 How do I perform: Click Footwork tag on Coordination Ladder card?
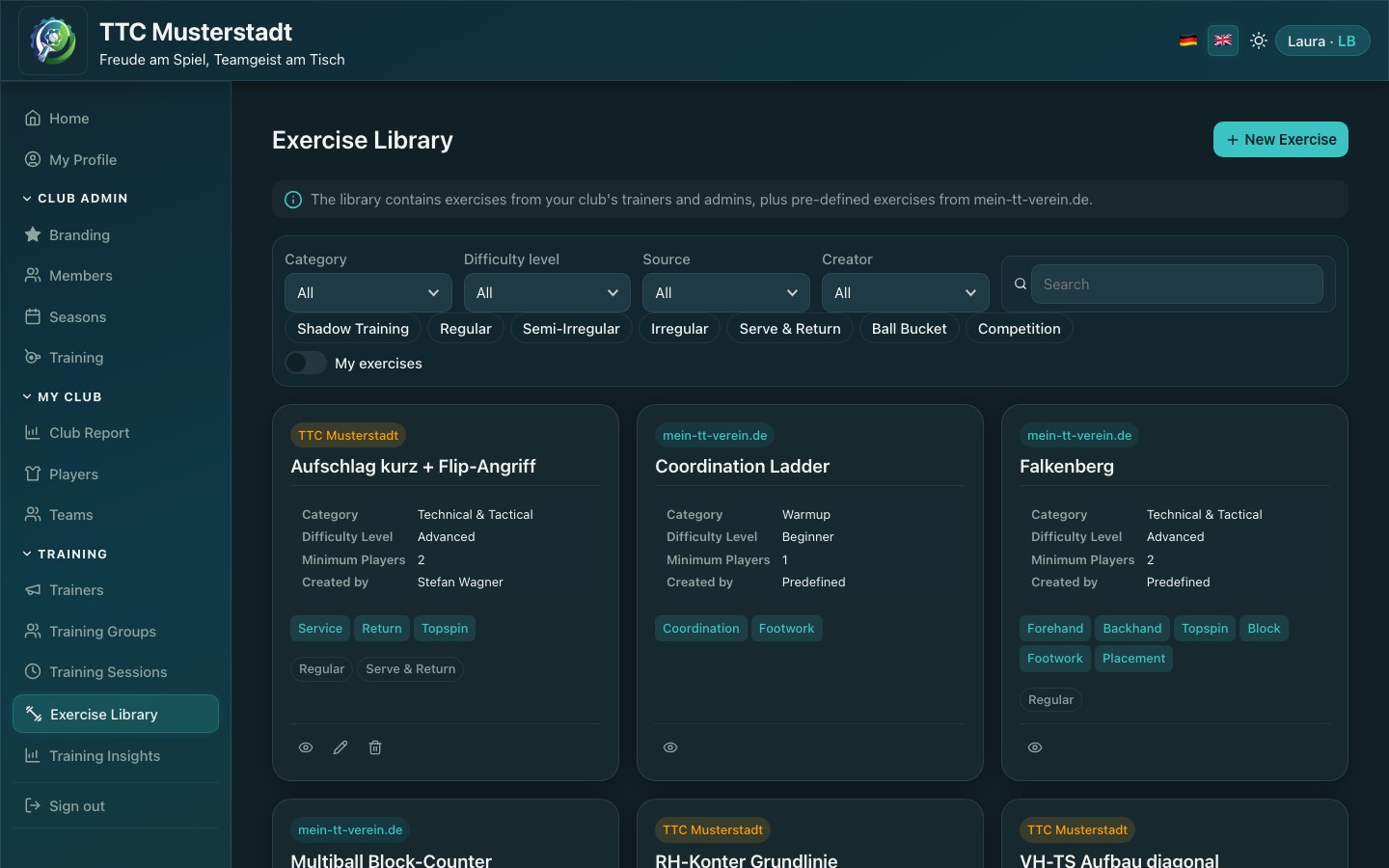(x=786, y=629)
